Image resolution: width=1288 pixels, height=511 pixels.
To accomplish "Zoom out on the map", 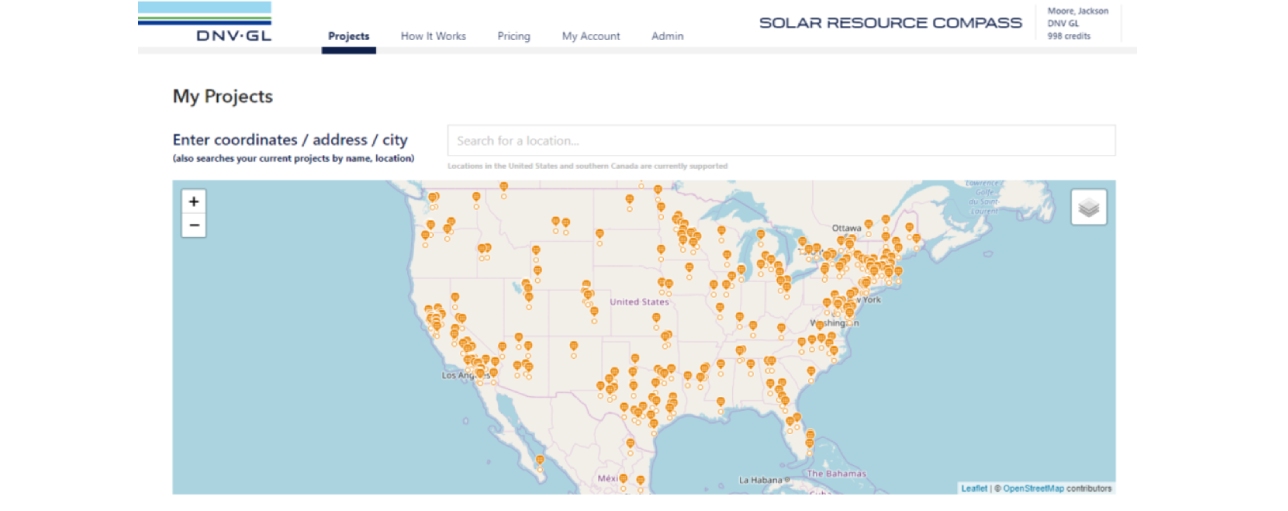I will point(194,225).
